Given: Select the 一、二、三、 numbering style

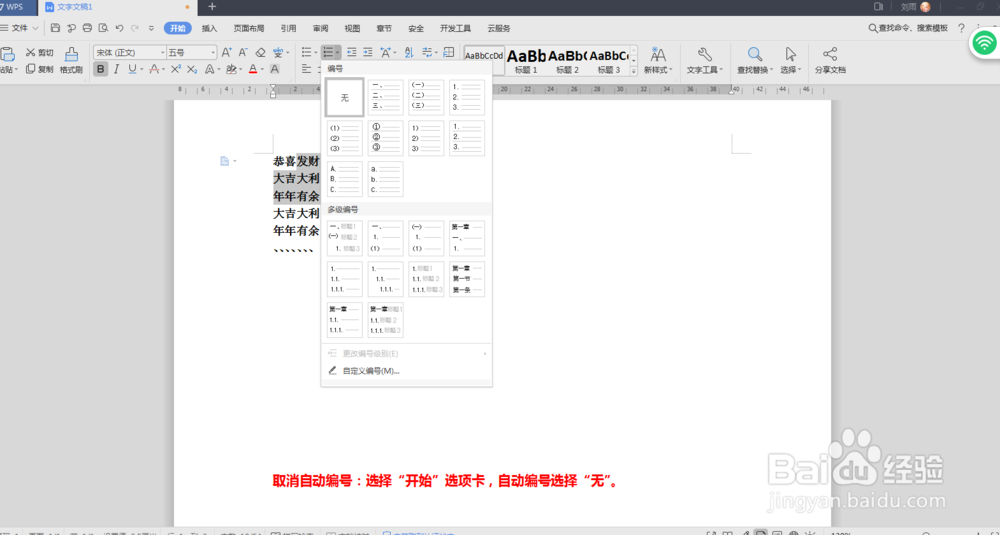Looking at the screenshot, I should point(385,98).
